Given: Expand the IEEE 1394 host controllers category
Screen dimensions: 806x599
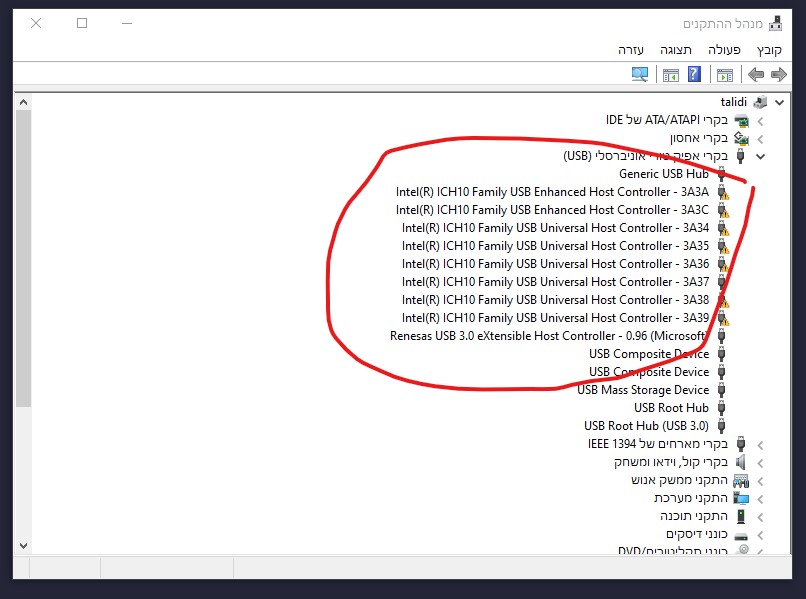Looking at the screenshot, I should (x=760, y=445).
